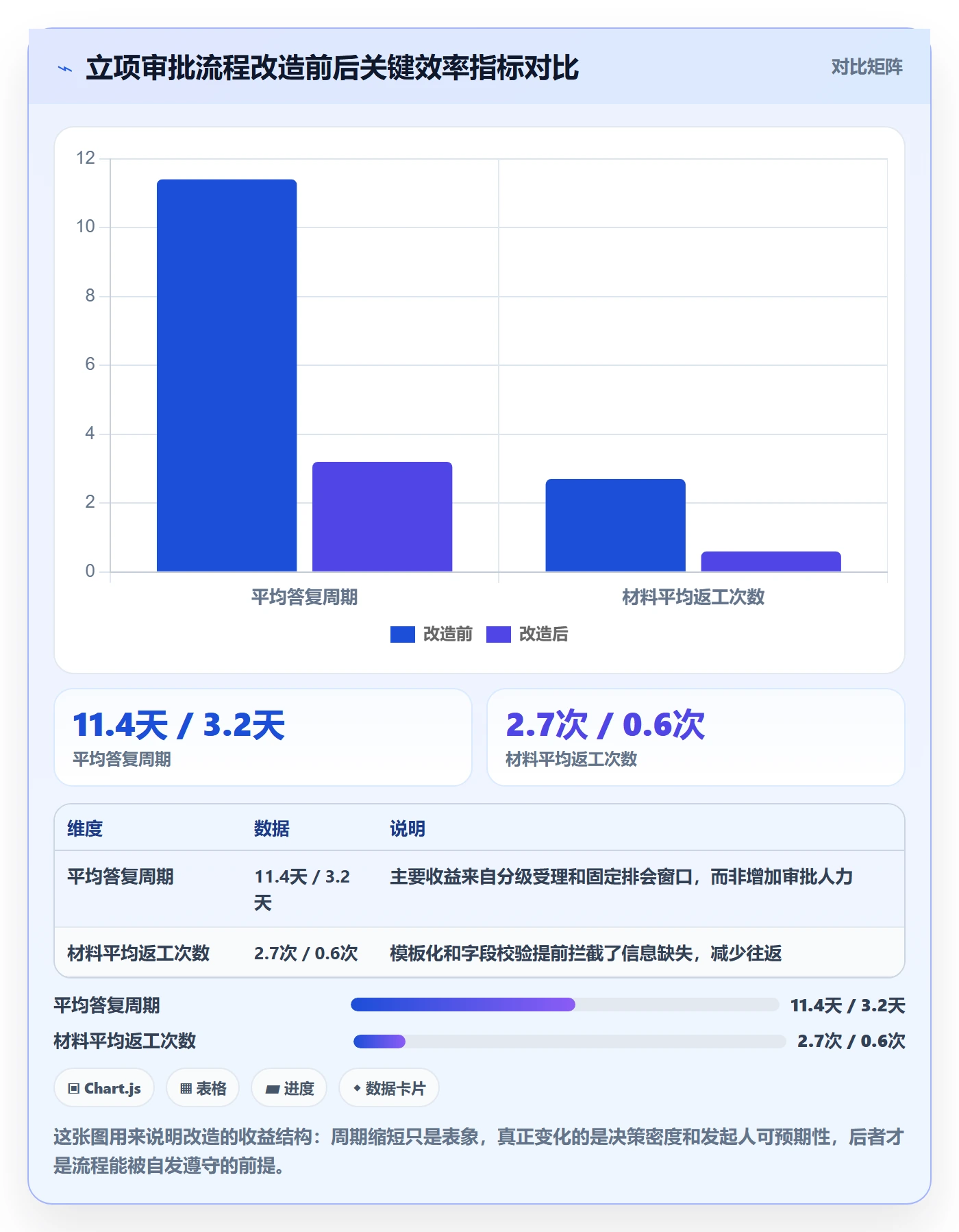The height and width of the screenshot is (1232, 959).
Task: Click the Chart.js tag icon
Action: (x=74, y=1088)
